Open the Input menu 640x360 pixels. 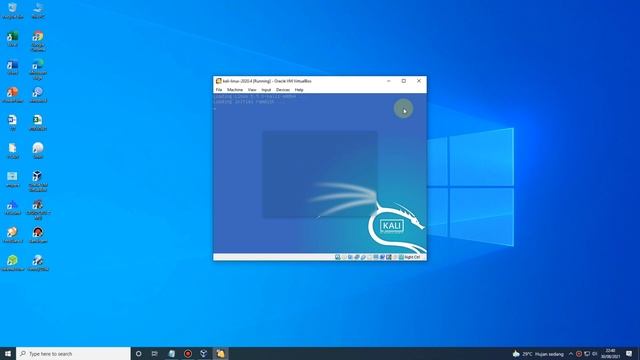[x=266, y=89]
